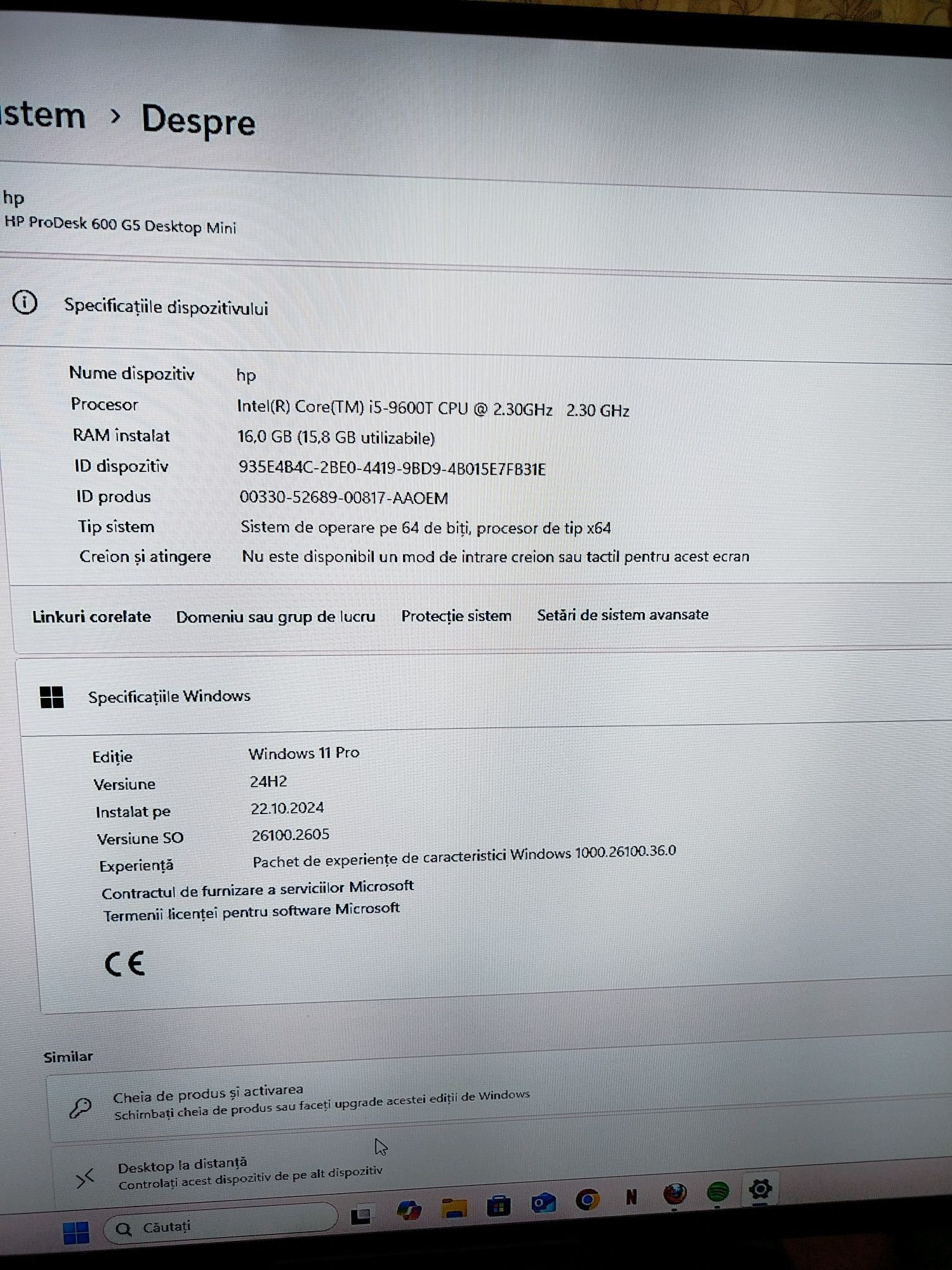Image resolution: width=952 pixels, height=1270 pixels.
Task: Click the Creion și atingere value text
Action: pos(495,556)
